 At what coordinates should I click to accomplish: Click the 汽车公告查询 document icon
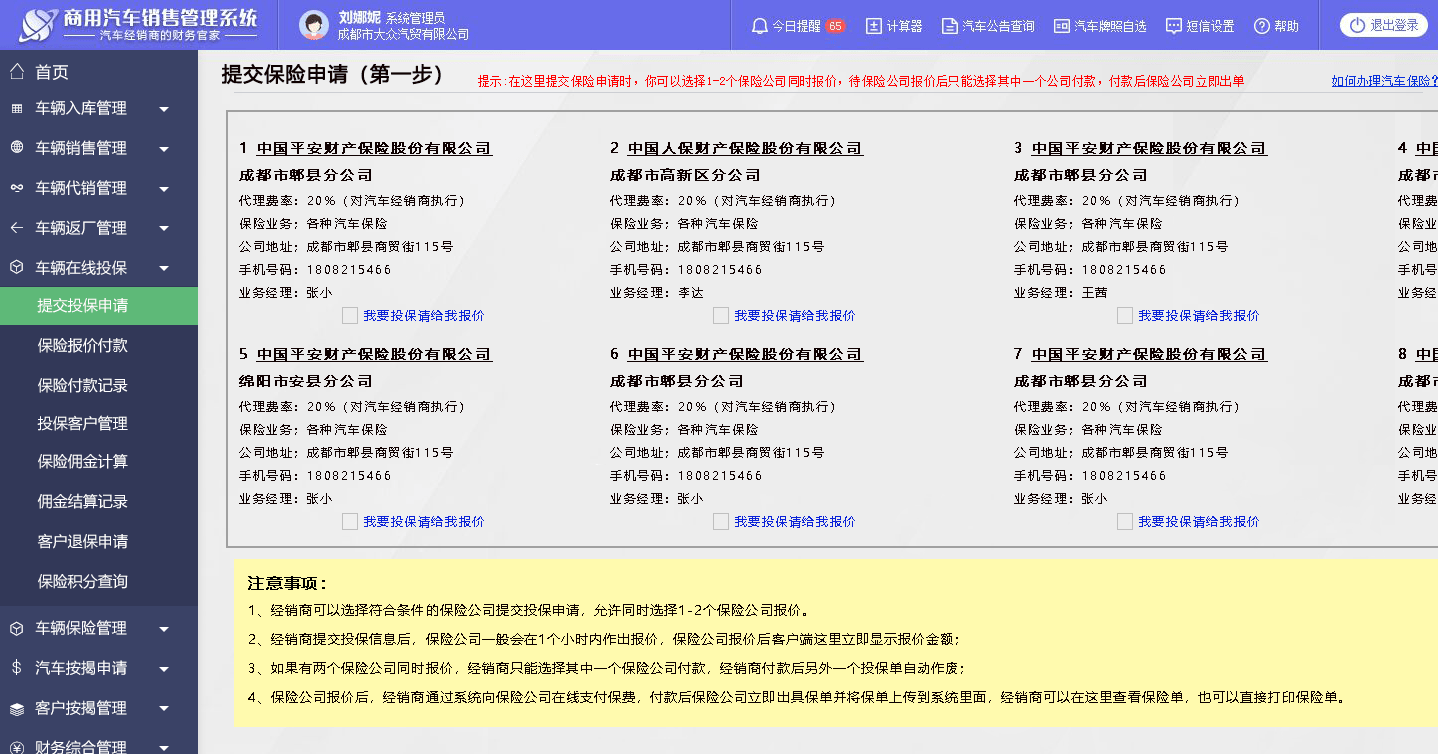click(950, 26)
